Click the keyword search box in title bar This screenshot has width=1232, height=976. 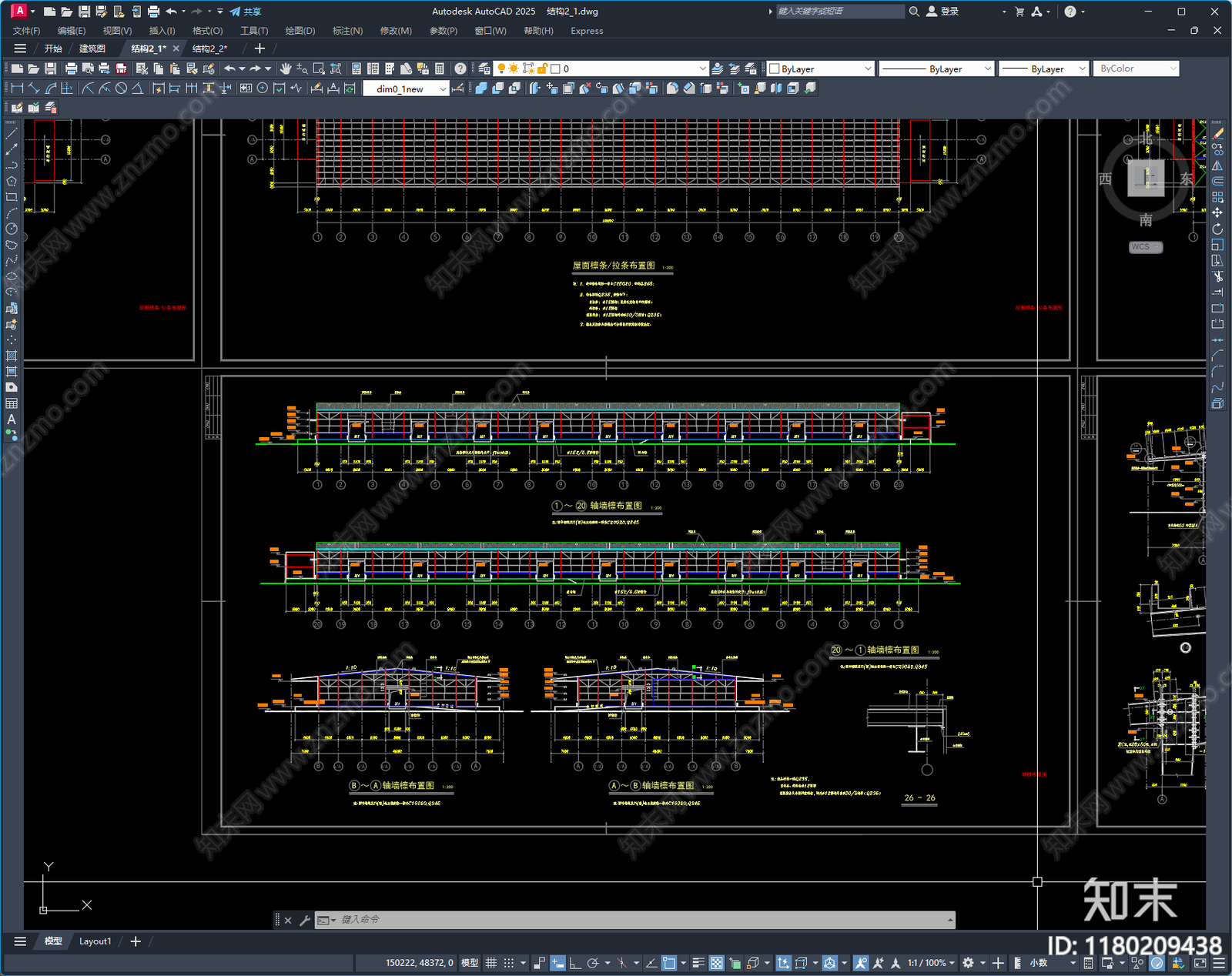(840, 12)
